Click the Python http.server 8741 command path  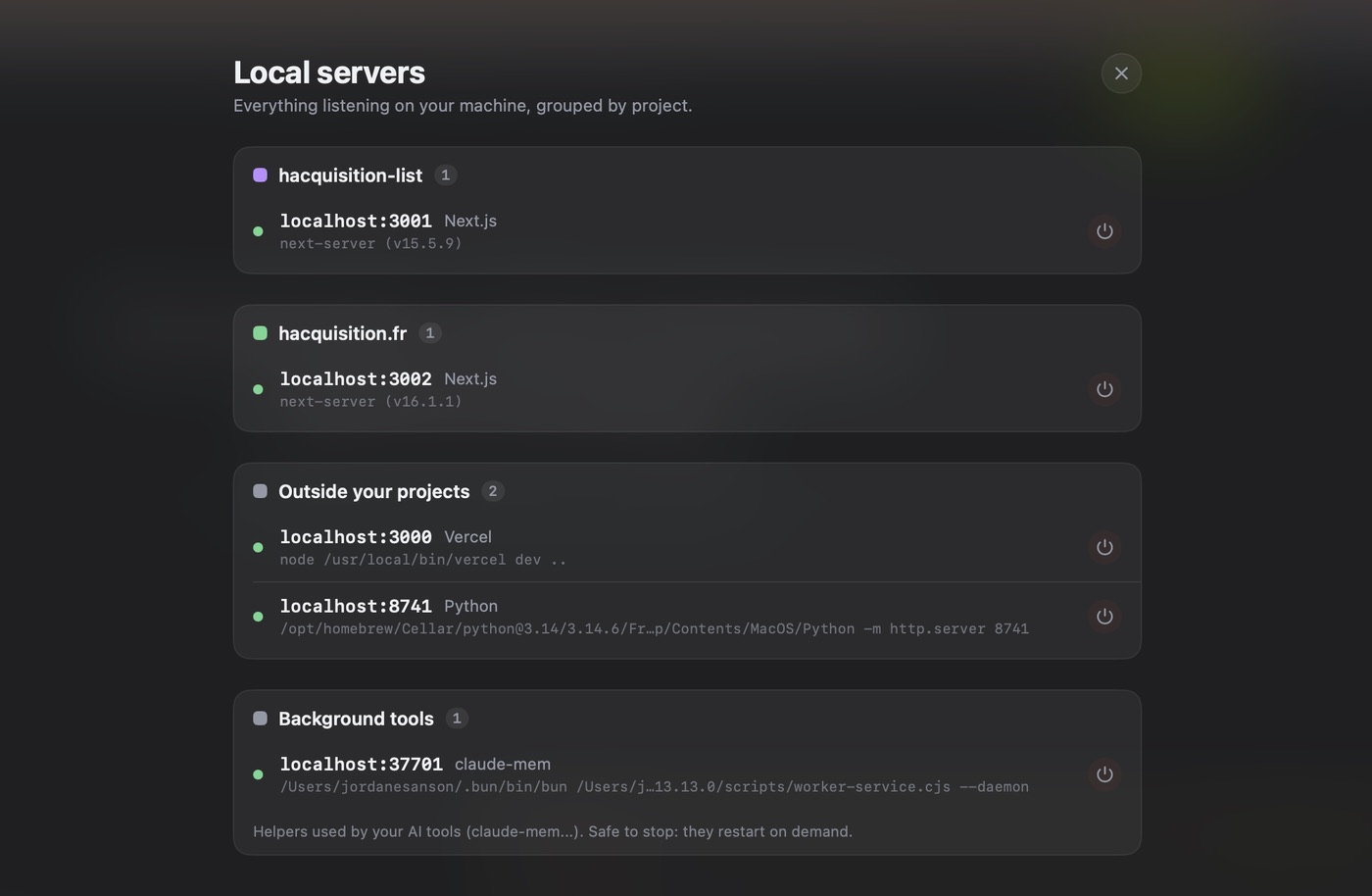654,629
